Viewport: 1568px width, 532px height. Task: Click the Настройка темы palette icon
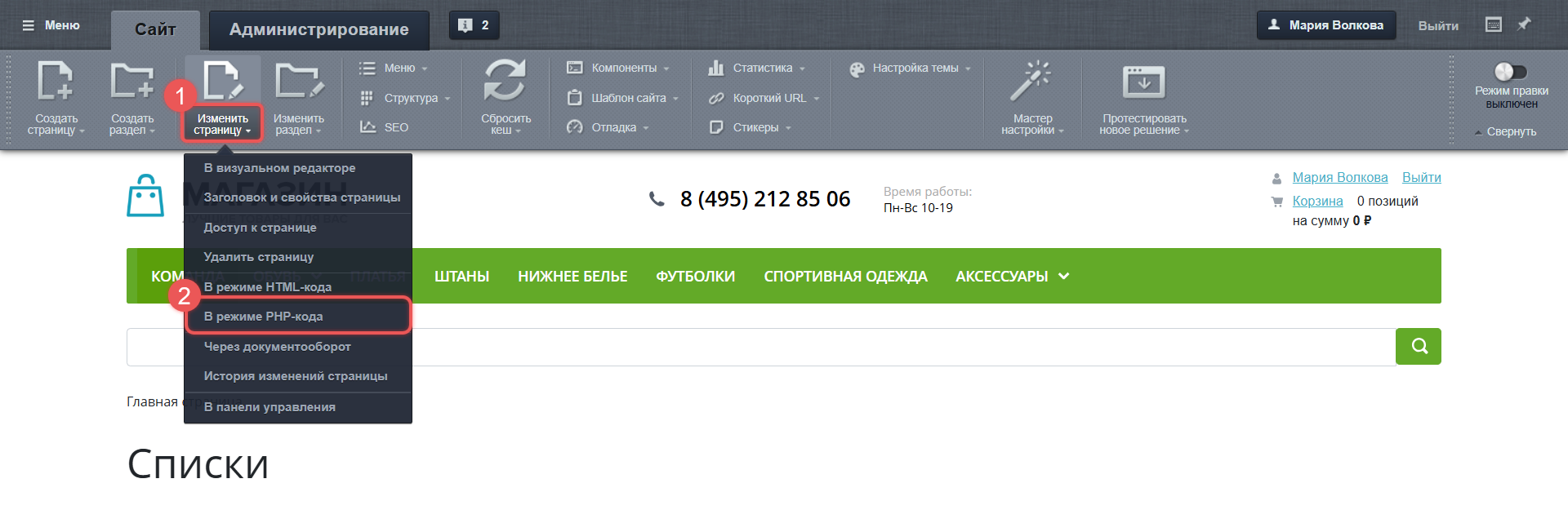[x=857, y=69]
